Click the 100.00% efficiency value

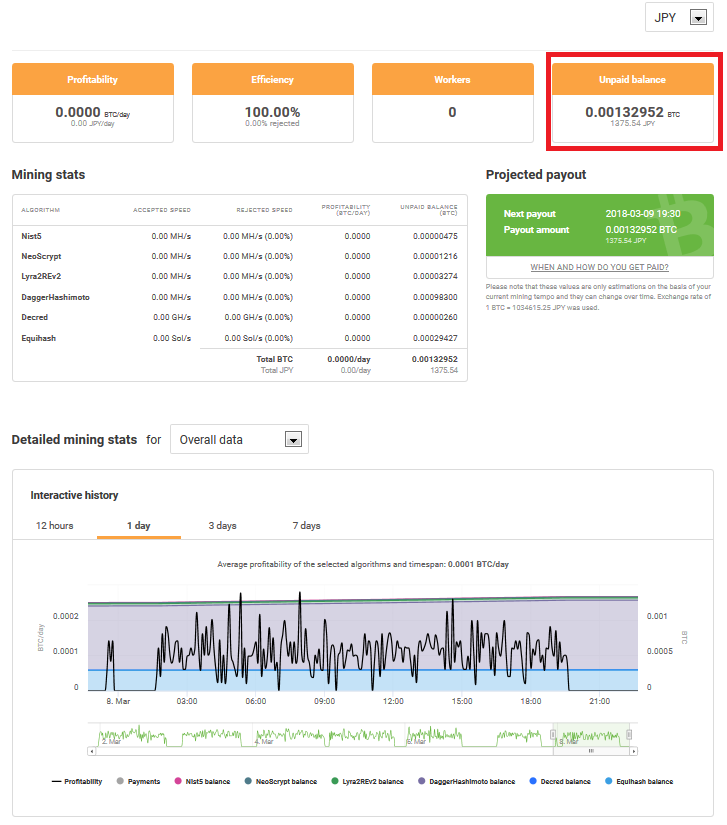(272, 112)
